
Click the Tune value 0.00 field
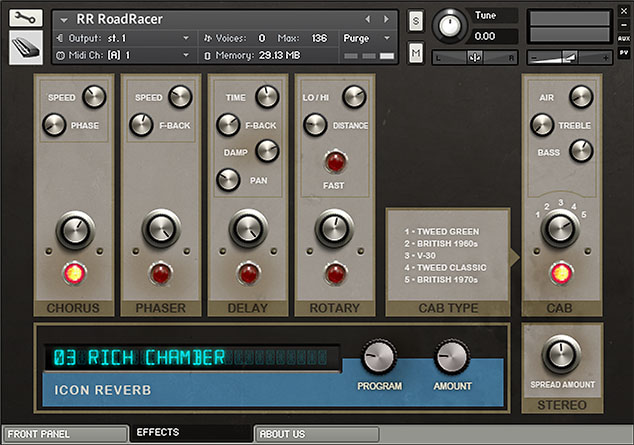coord(494,36)
